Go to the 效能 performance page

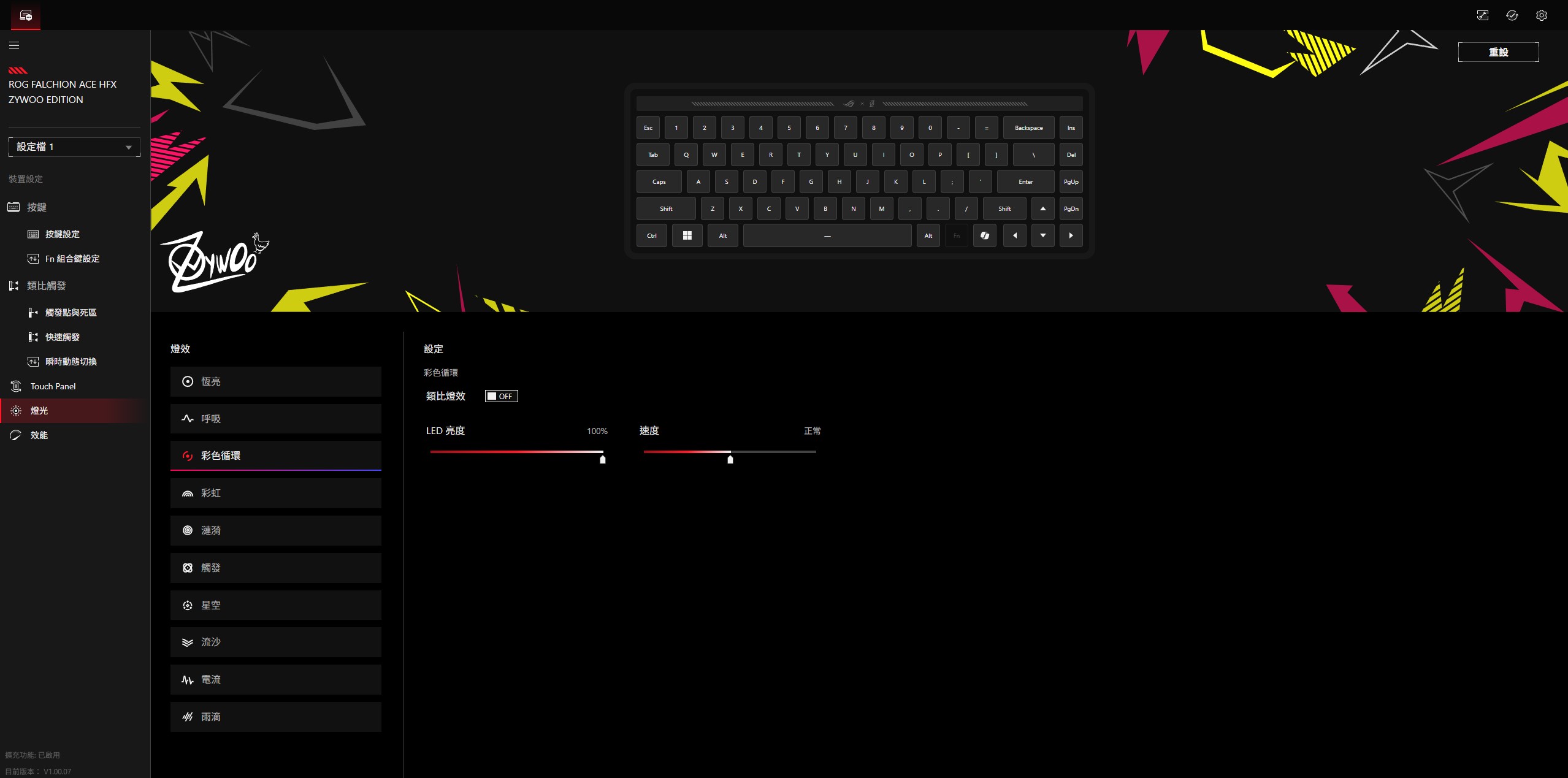pyautogui.click(x=39, y=435)
